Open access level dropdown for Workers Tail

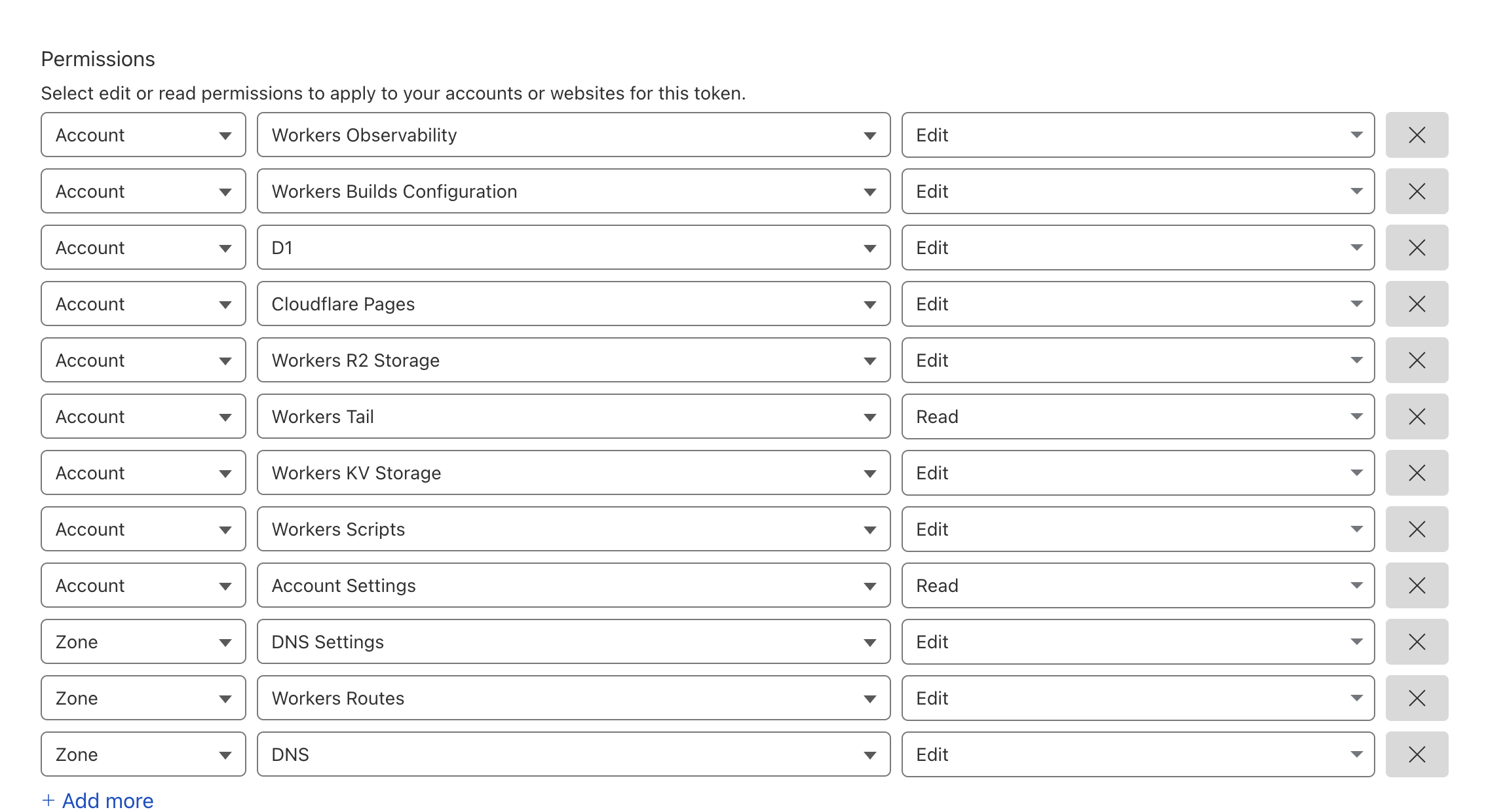pos(1137,416)
